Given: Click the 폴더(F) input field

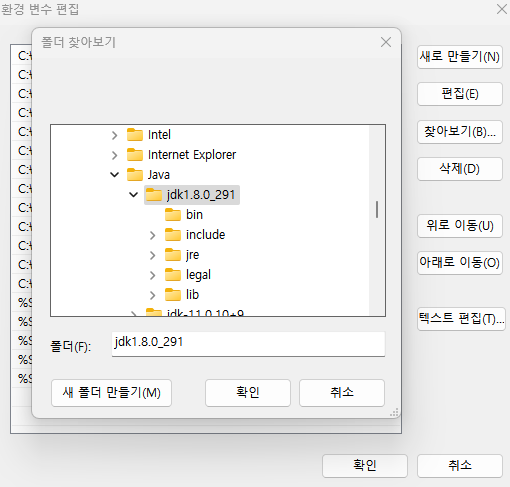Looking at the screenshot, I should tap(248, 344).
